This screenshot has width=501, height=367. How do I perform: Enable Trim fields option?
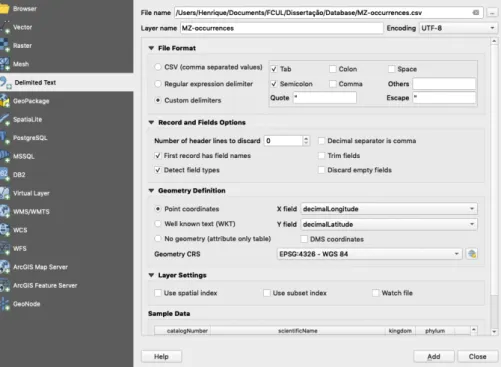pyautogui.click(x=321, y=156)
